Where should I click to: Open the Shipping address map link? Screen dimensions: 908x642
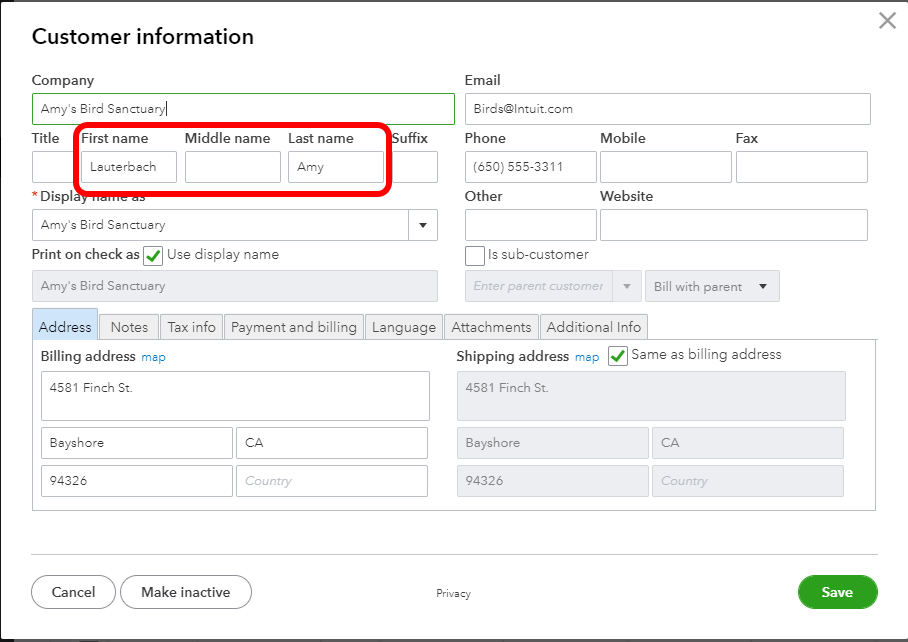[x=587, y=357]
